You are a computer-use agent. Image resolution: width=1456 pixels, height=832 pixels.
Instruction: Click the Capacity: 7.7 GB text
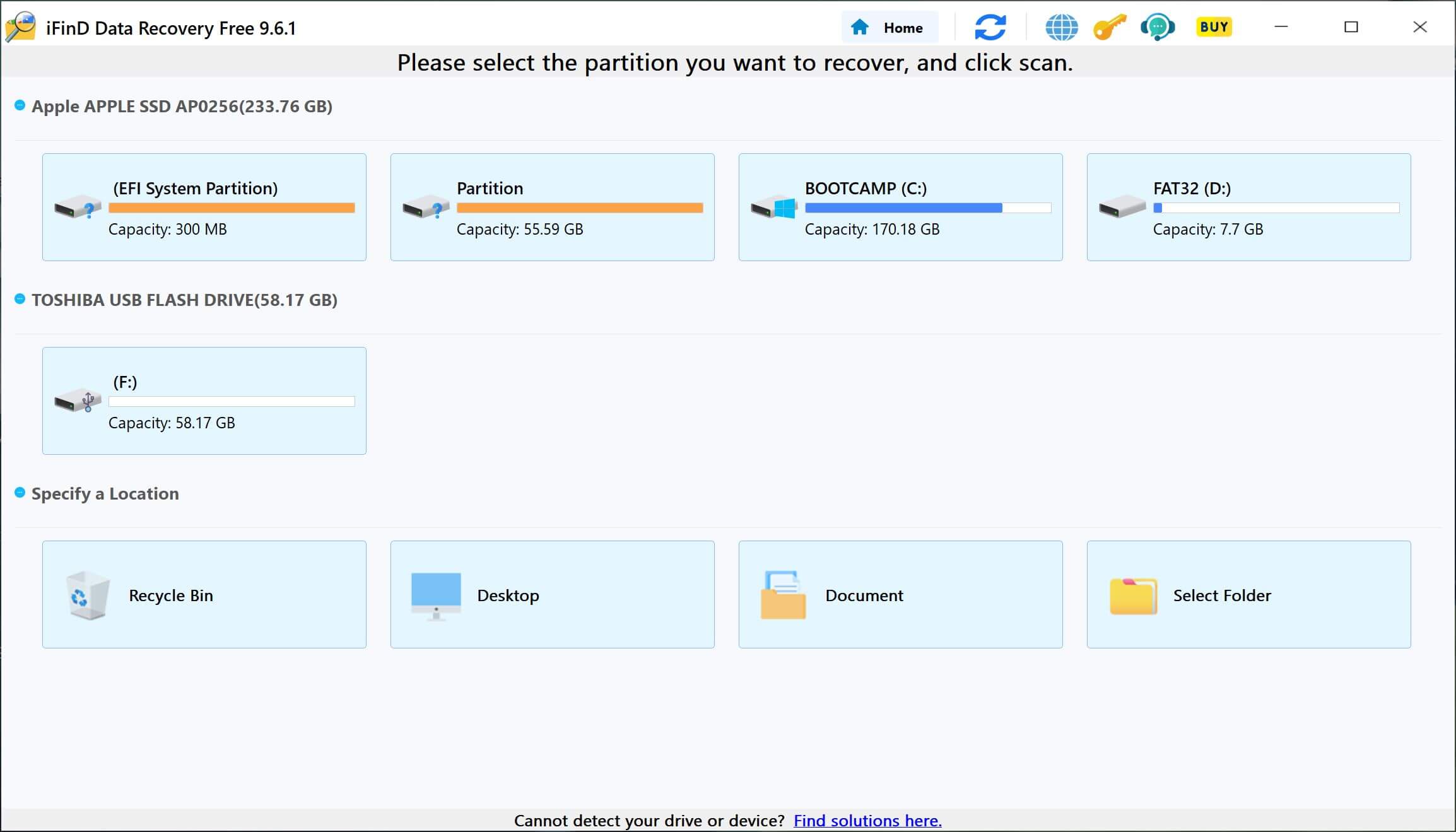click(1208, 229)
